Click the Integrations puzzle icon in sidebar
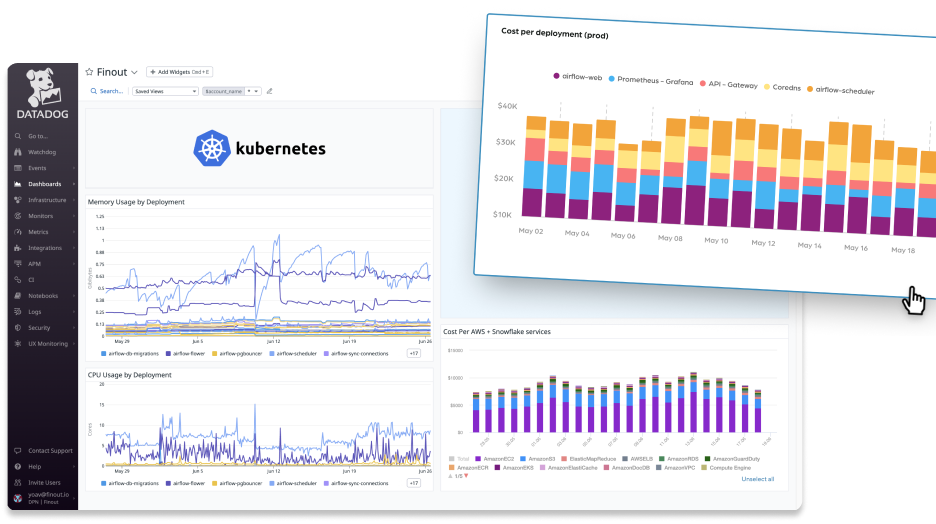 point(18,248)
